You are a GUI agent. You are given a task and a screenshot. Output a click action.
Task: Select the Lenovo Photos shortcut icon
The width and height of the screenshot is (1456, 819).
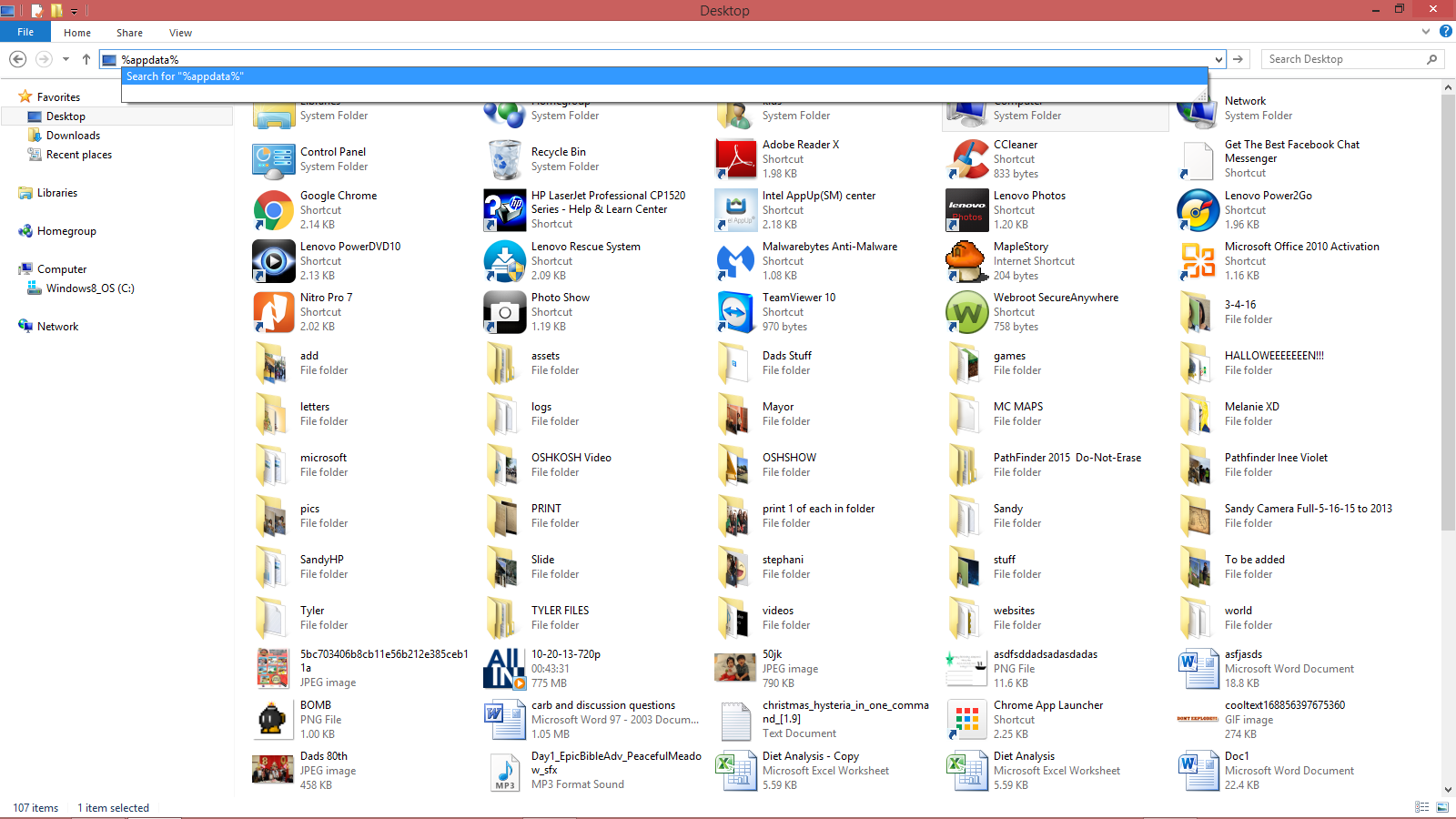coord(966,210)
